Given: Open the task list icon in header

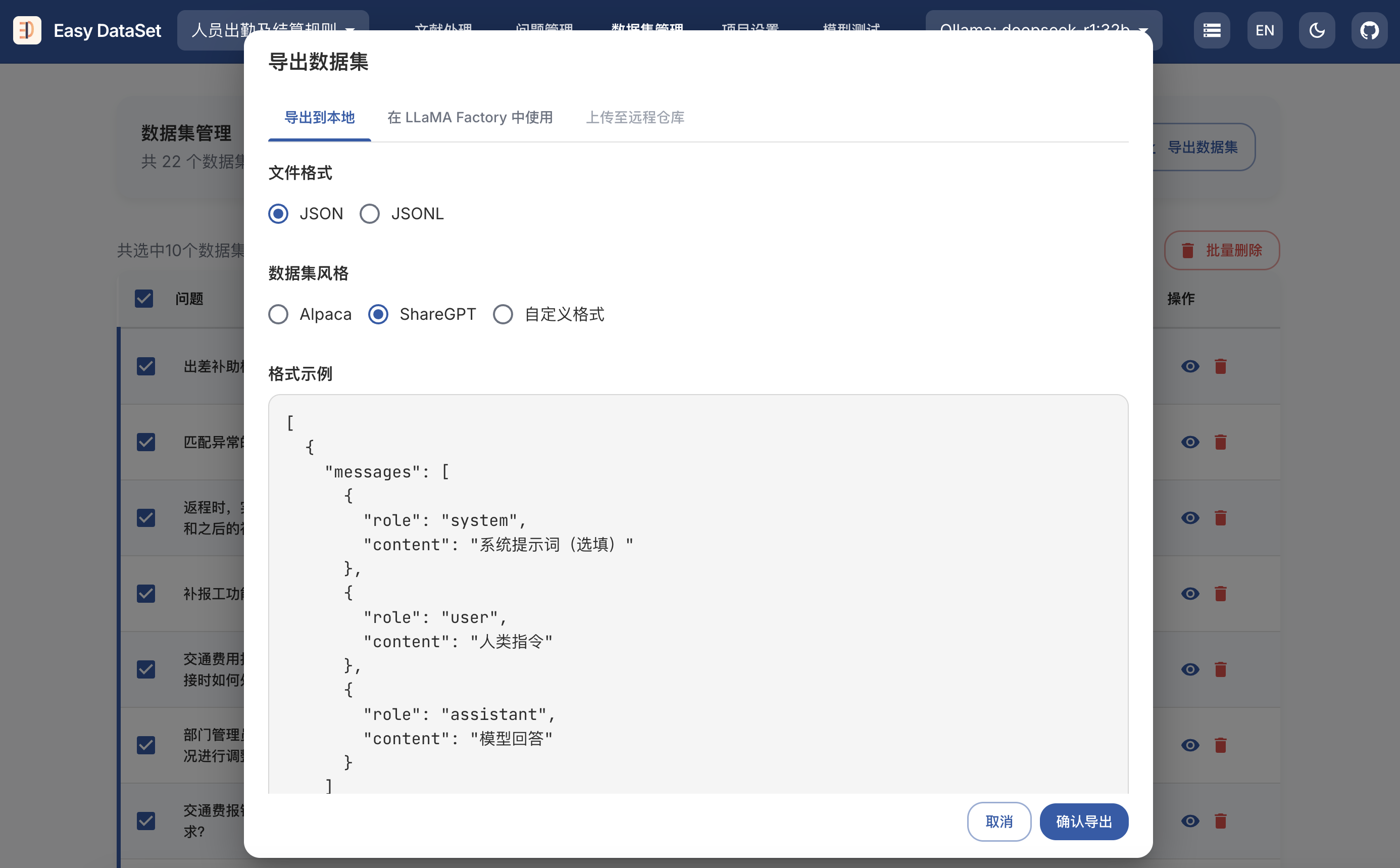Looking at the screenshot, I should click(x=1211, y=30).
